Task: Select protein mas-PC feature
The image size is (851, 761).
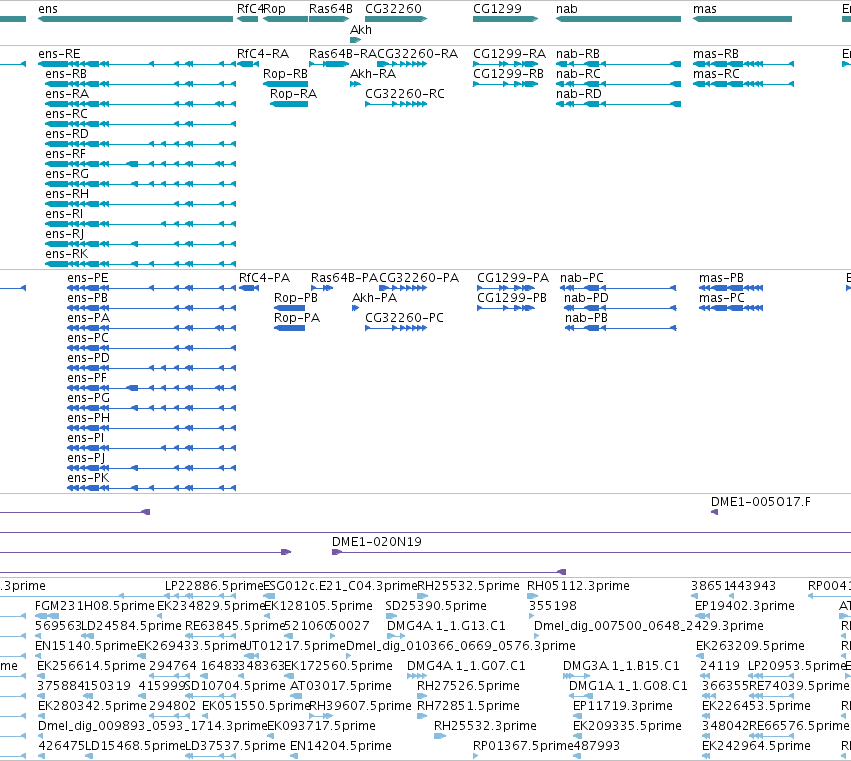Action: click(x=731, y=308)
